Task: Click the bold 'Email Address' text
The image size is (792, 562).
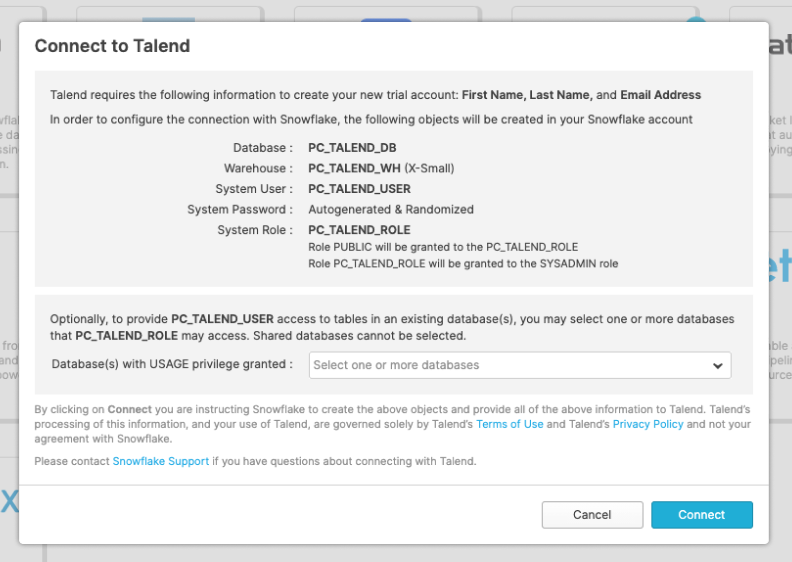Action: (660, 95)
